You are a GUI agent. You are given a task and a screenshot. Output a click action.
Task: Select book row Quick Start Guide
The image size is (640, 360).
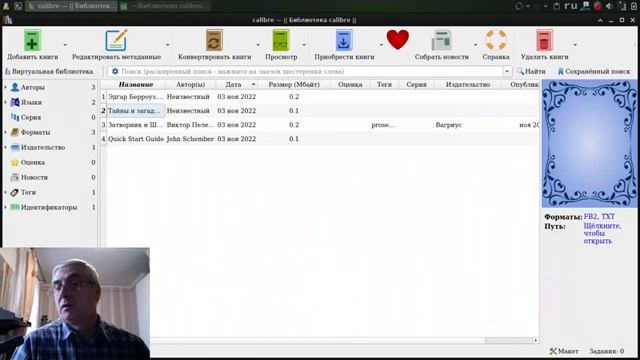[320, 139]
